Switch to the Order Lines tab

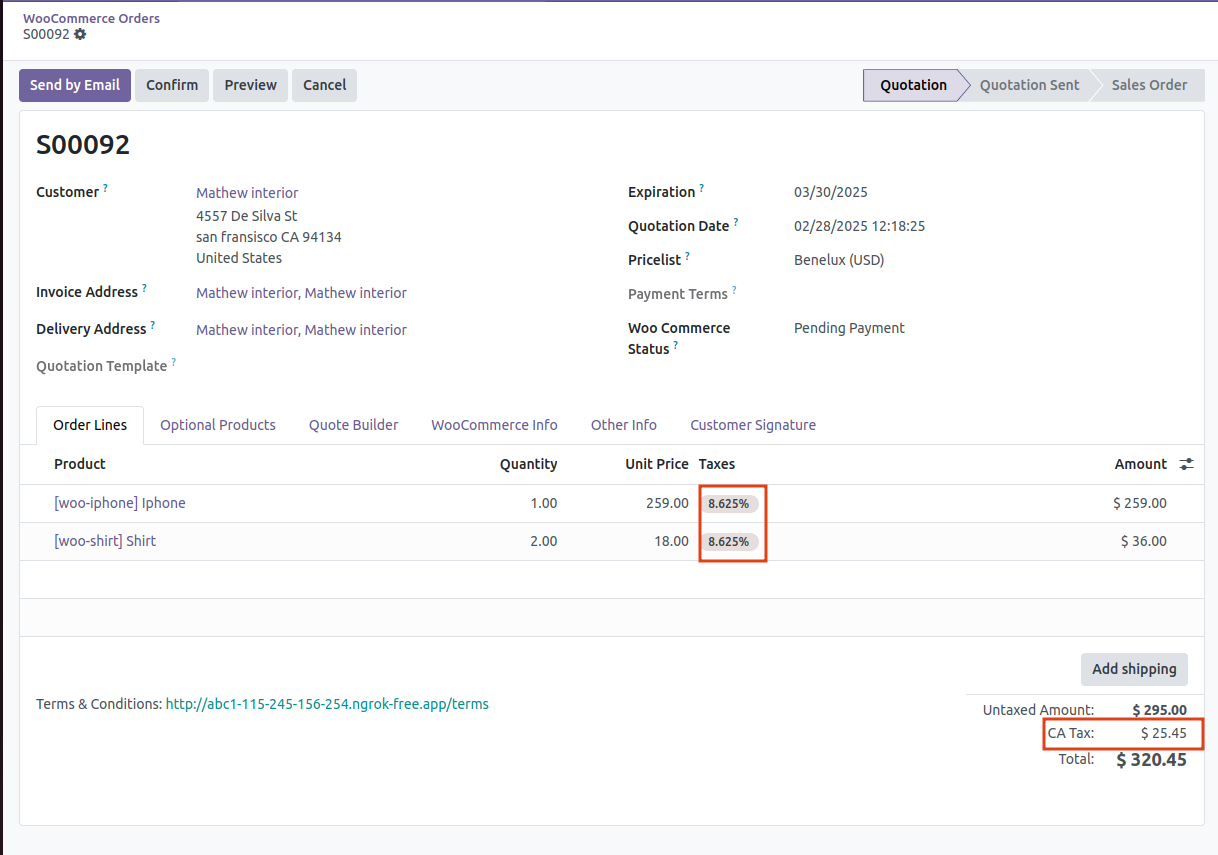point(90,425)
